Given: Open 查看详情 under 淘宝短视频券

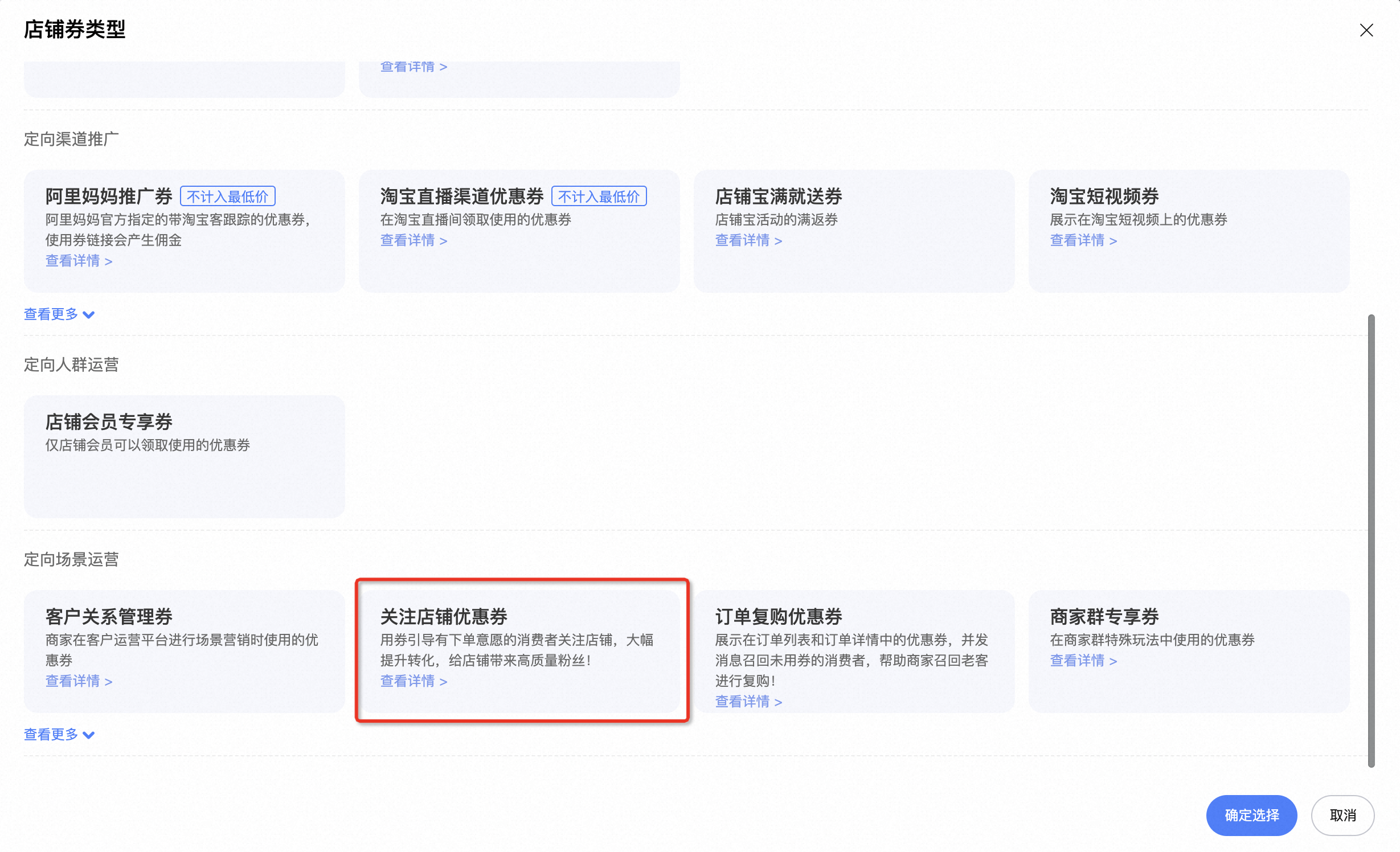Looking at the screenshot, I should point(1083,240).
